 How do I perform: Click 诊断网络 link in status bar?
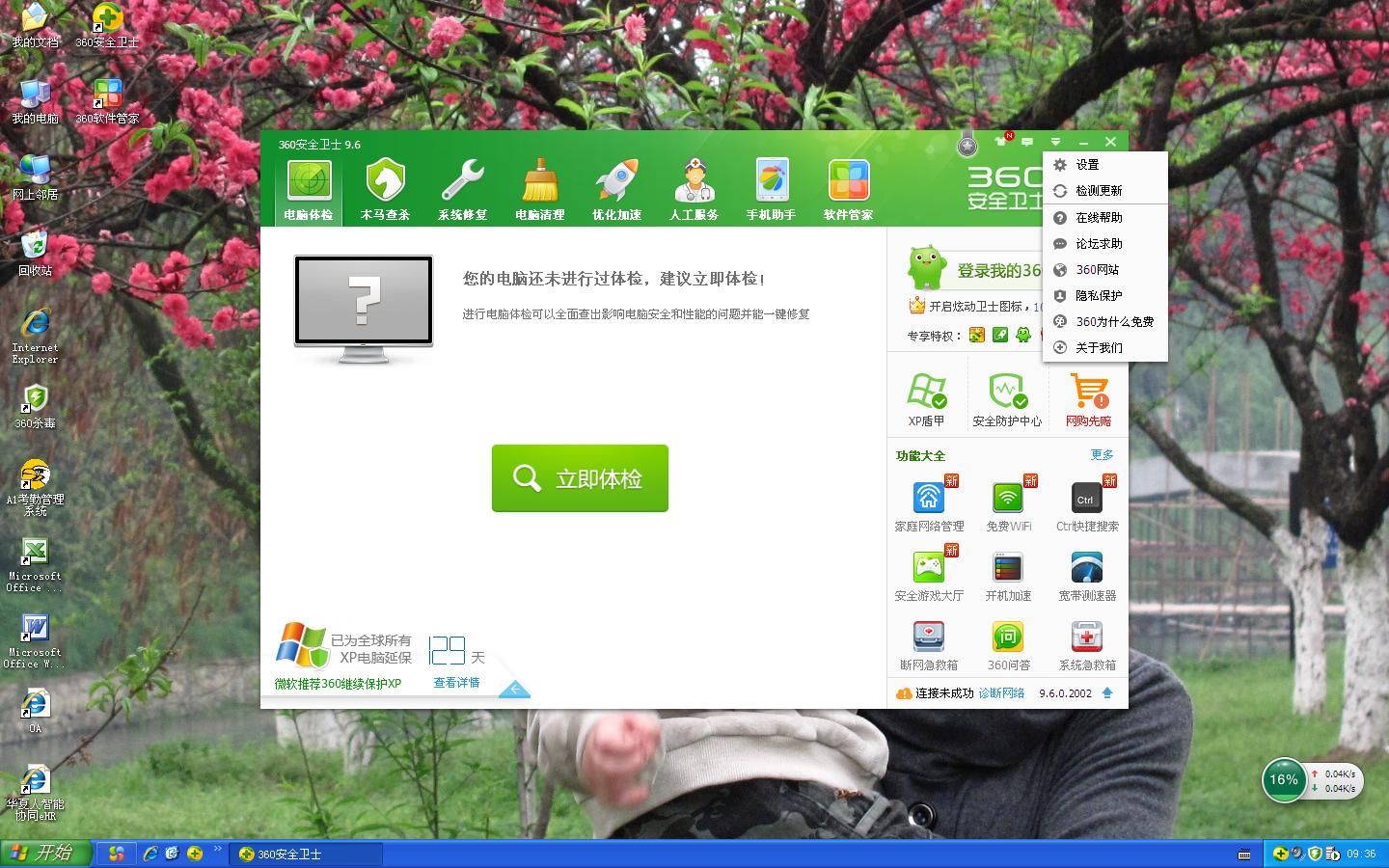[x=1001, y=693]
